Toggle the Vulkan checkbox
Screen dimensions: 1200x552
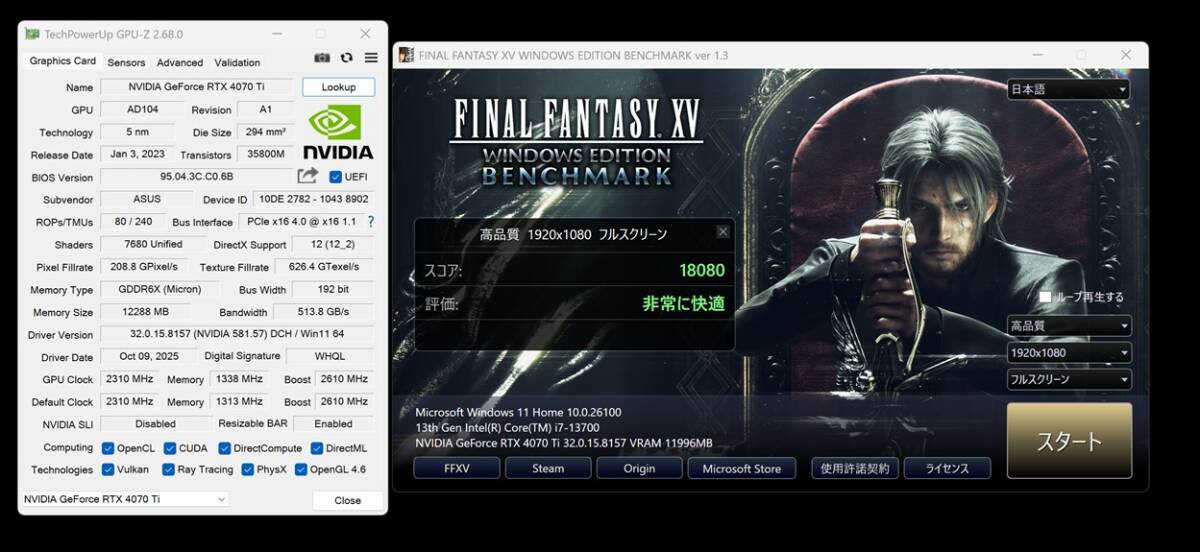coord(108,470)
